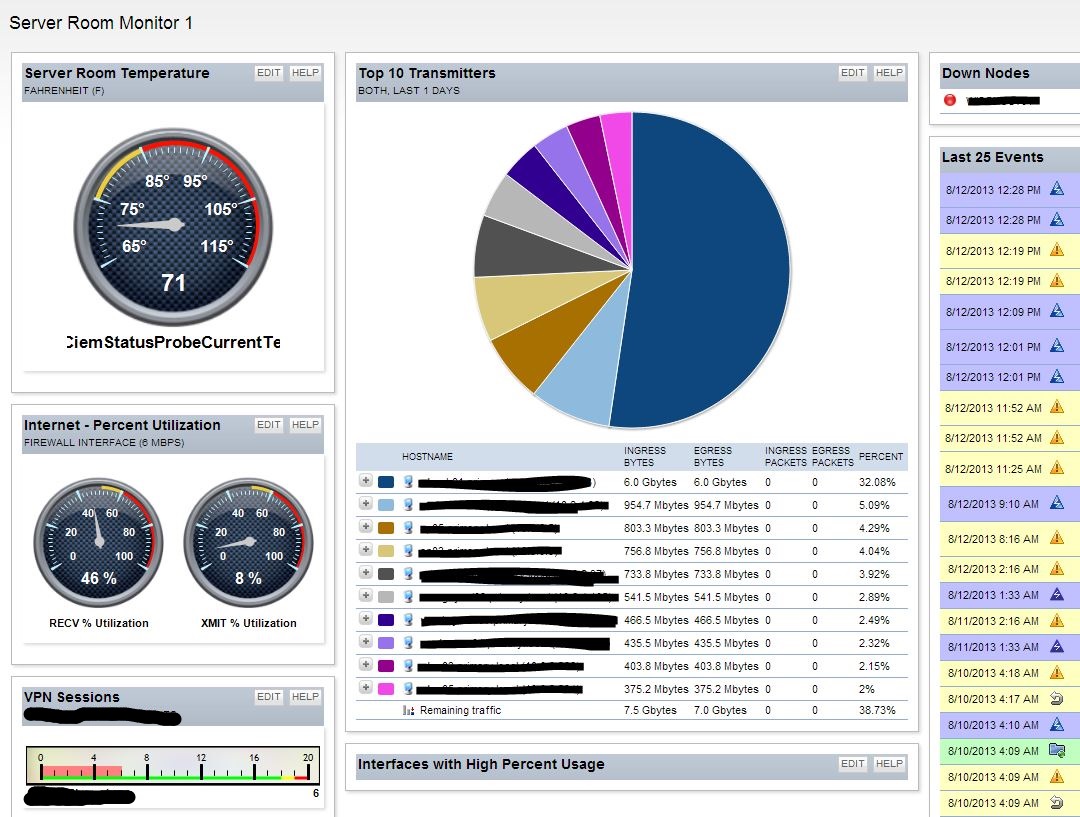Viewport: 1080px width, 817px height.
Task: Click node icon in the 954.7 Mbytes row
Action: (408, 505)
